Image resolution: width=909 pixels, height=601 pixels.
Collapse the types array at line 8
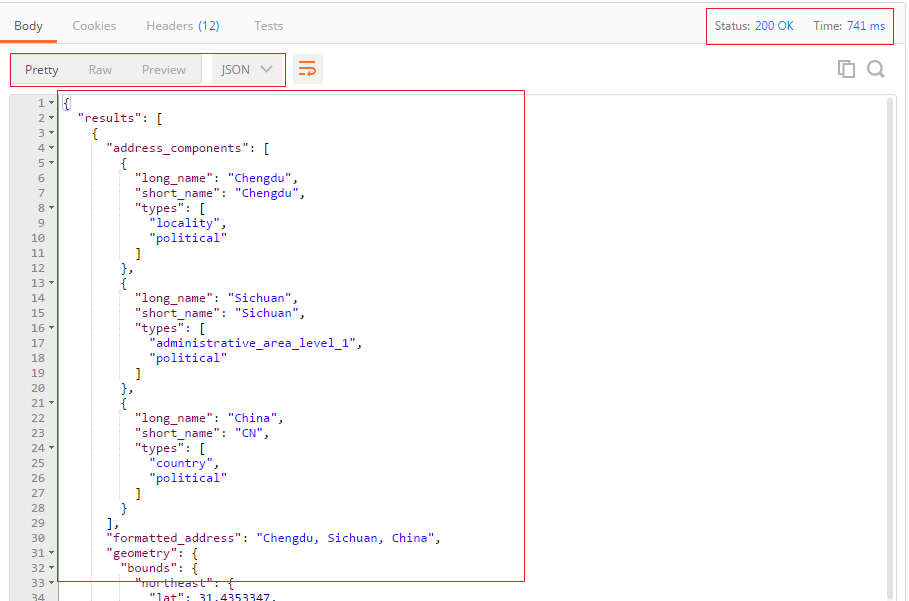pyautogui.click(x=52, y=208)
